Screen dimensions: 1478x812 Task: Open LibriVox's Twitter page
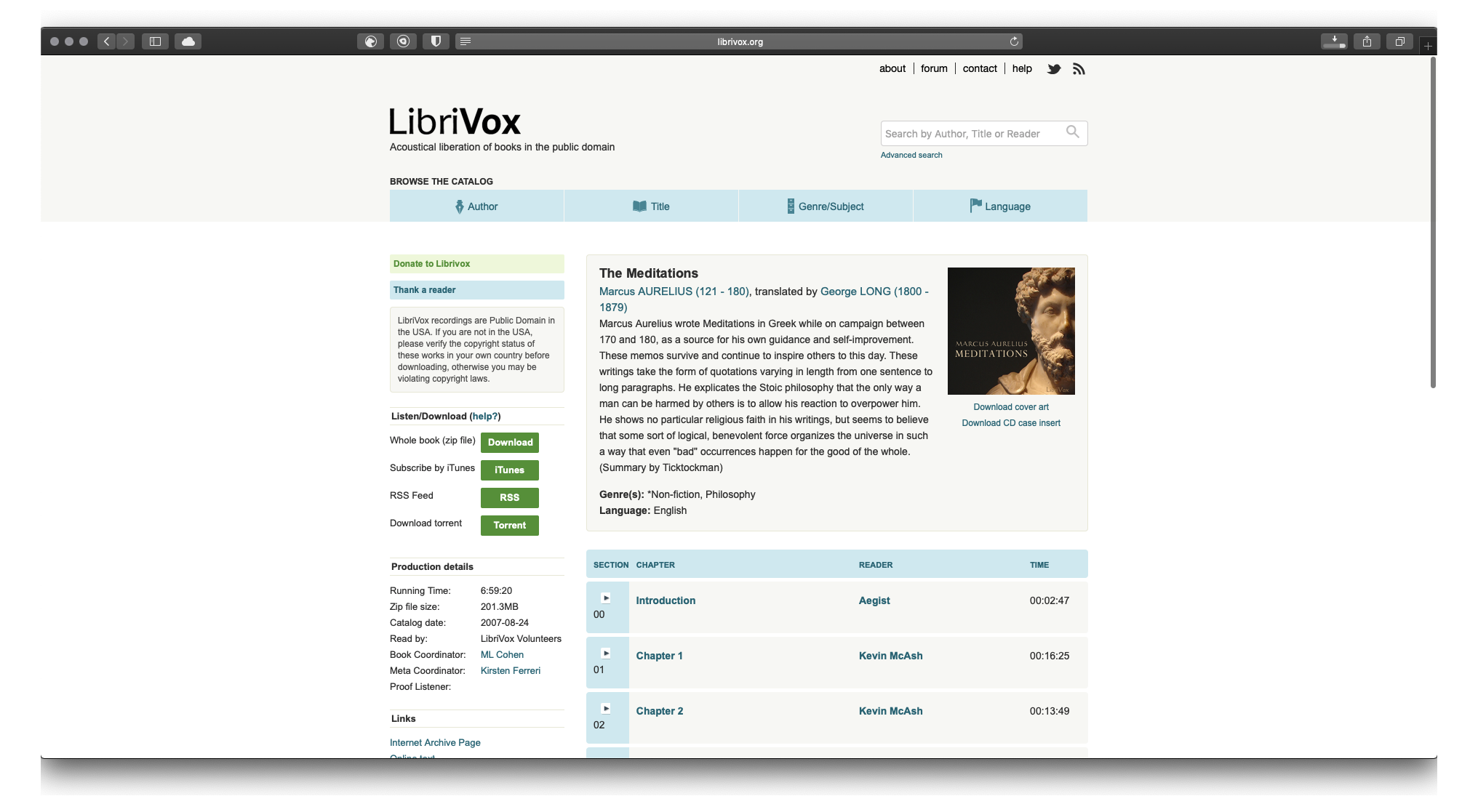click(1053, 68)
